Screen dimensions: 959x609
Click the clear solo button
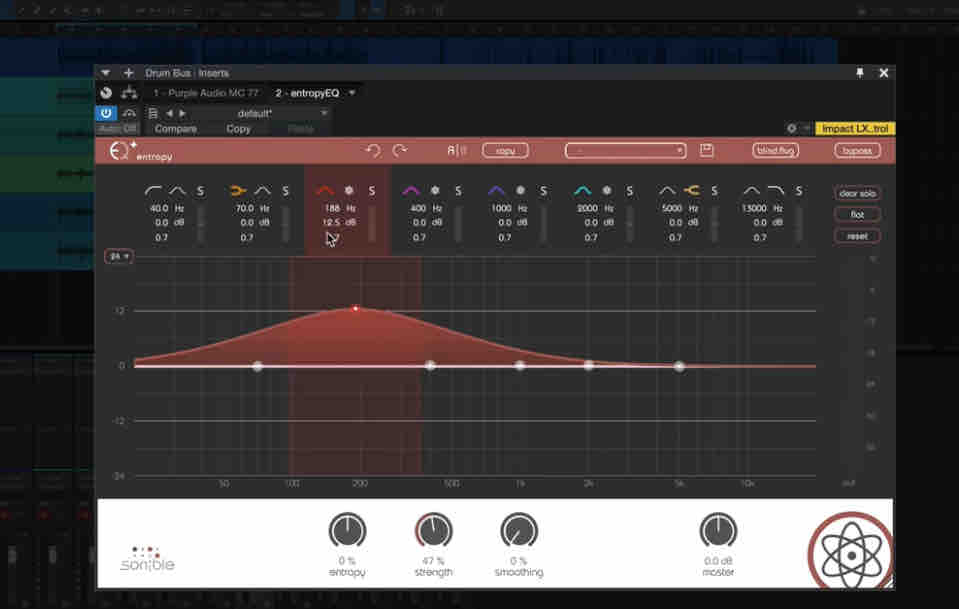(x=855, y=191)
